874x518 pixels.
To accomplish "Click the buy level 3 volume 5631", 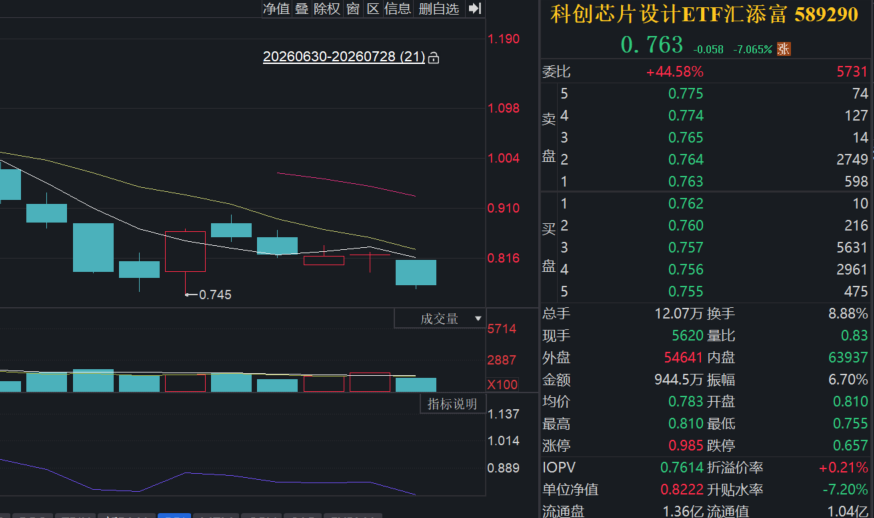I will pyautogui.click(x=852, y=248).
